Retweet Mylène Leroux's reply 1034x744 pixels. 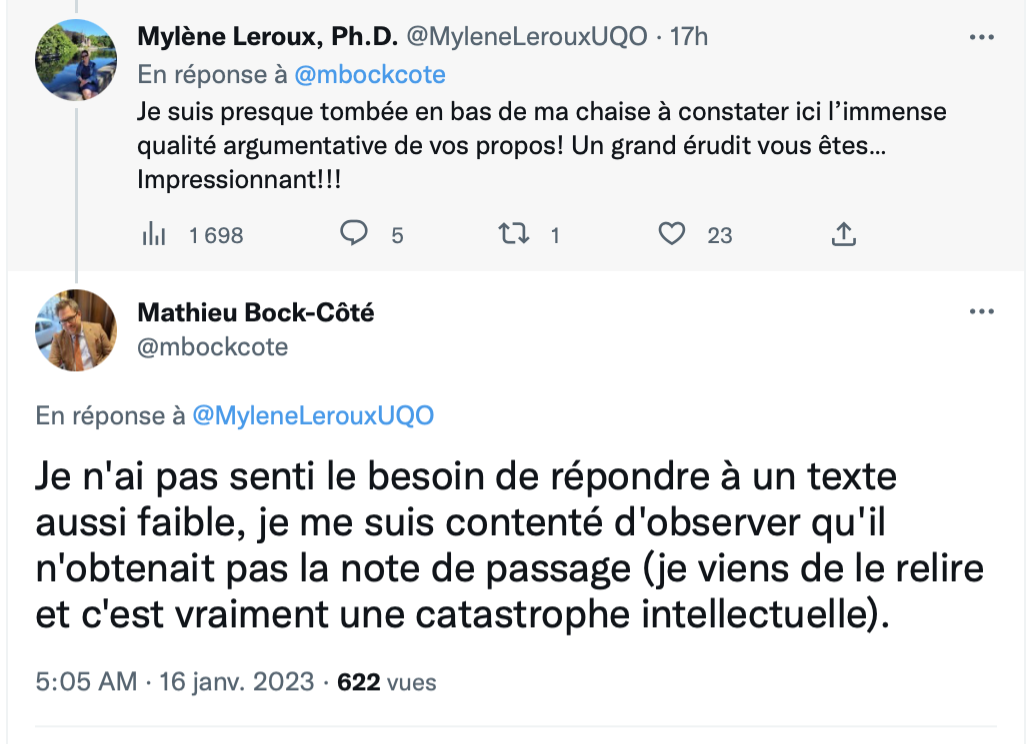pos(514,233)
